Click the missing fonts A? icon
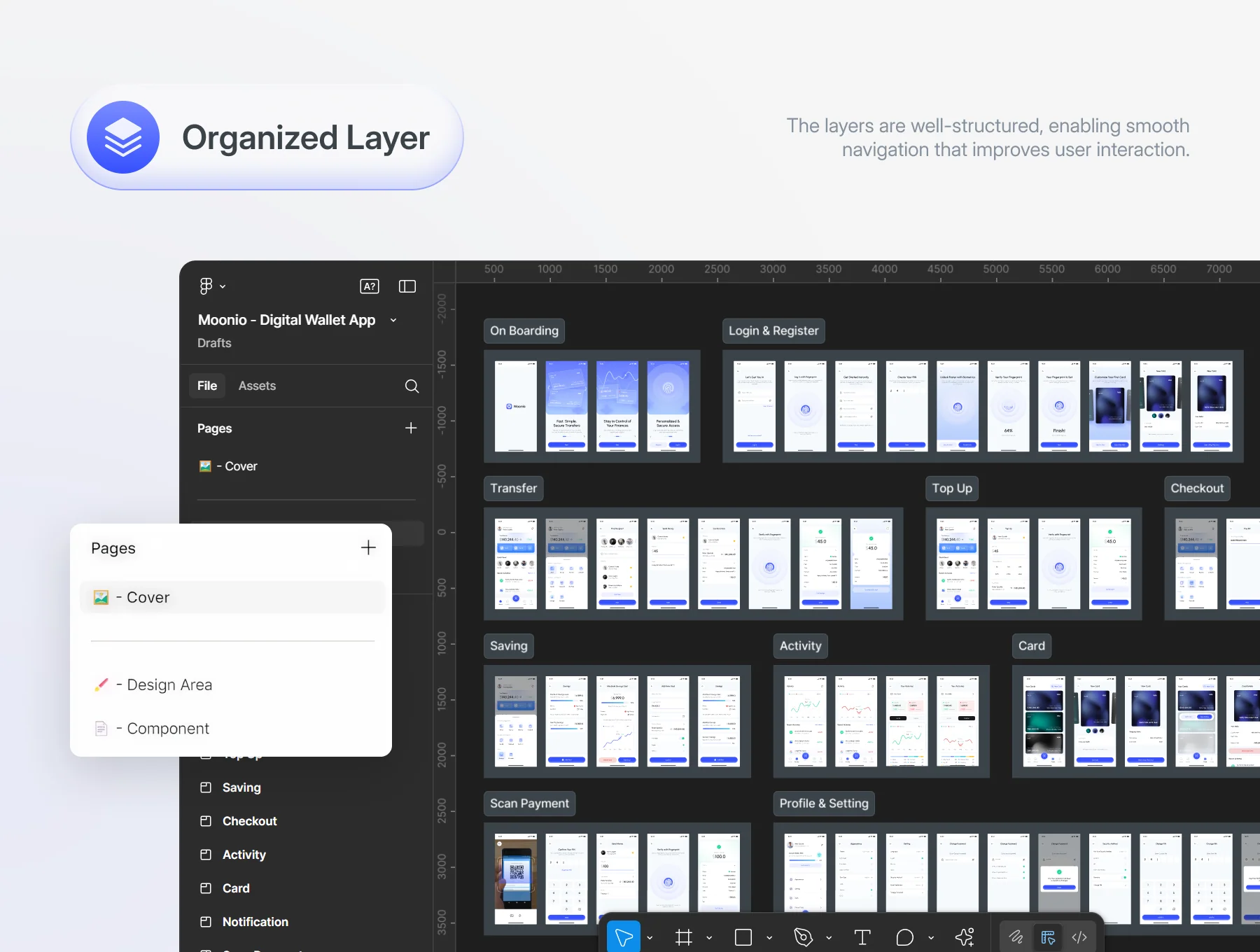 pyautogui.click(x=370, y=286)
